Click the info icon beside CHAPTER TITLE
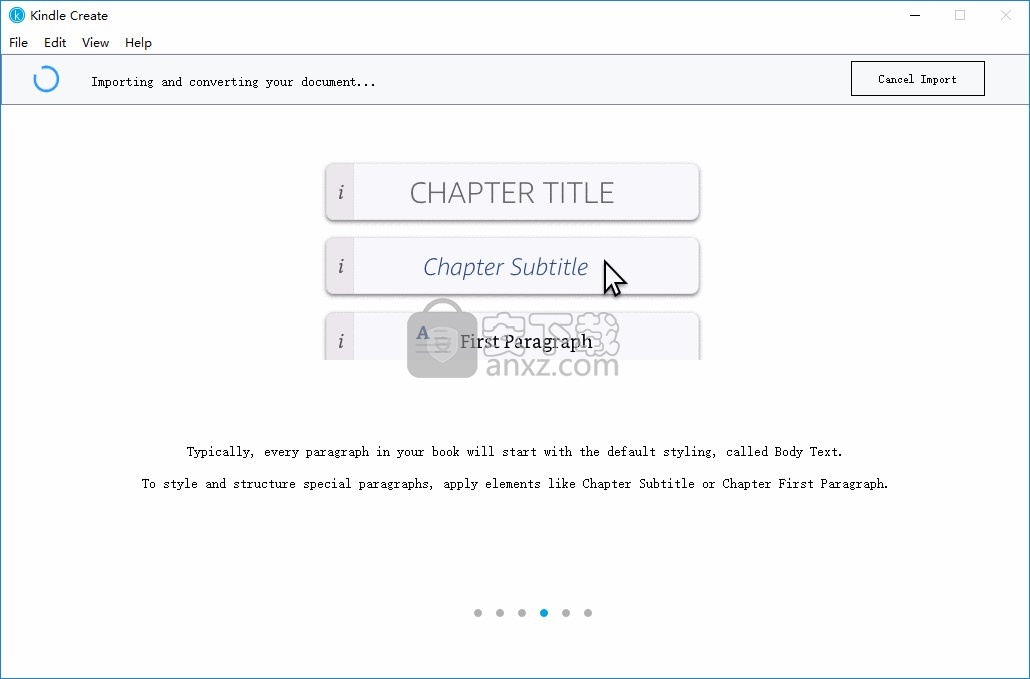1030x679 pixels. (340, 192)
